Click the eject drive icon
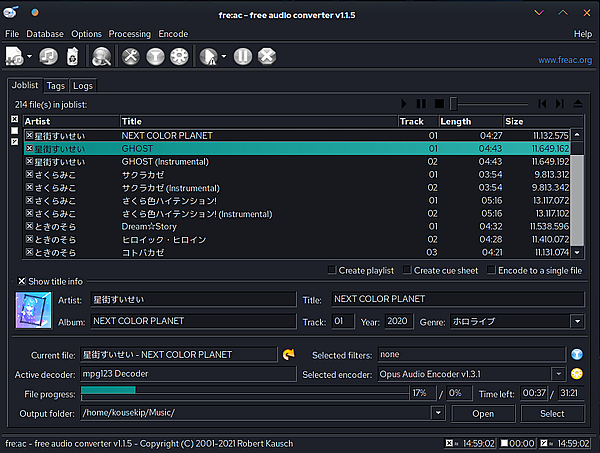This screenshot has height=453, width=600. 578,104
